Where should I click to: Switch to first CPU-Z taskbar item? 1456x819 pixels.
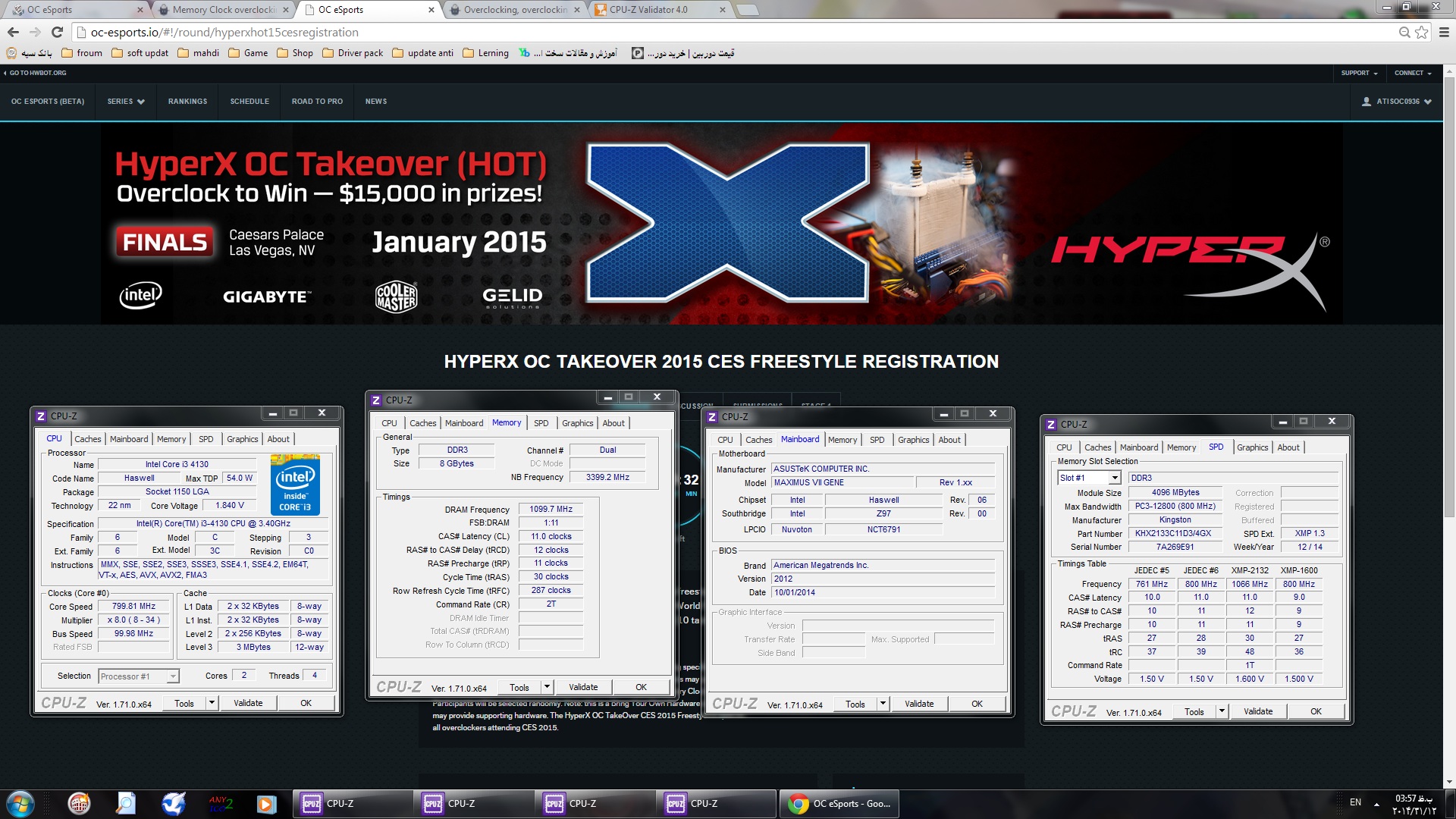click(353, 804)
